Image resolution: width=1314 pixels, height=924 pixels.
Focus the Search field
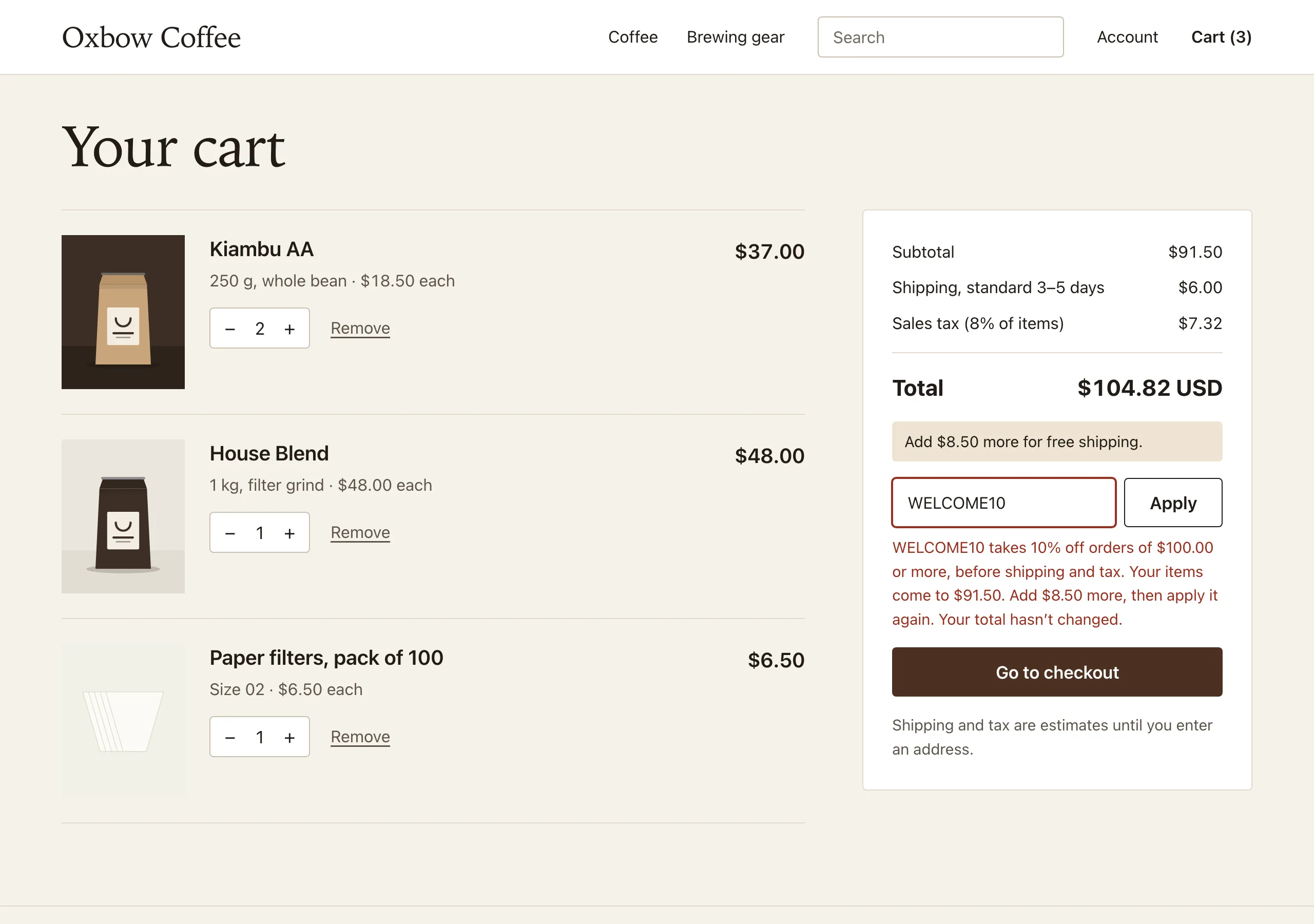(x=940, y=37)
